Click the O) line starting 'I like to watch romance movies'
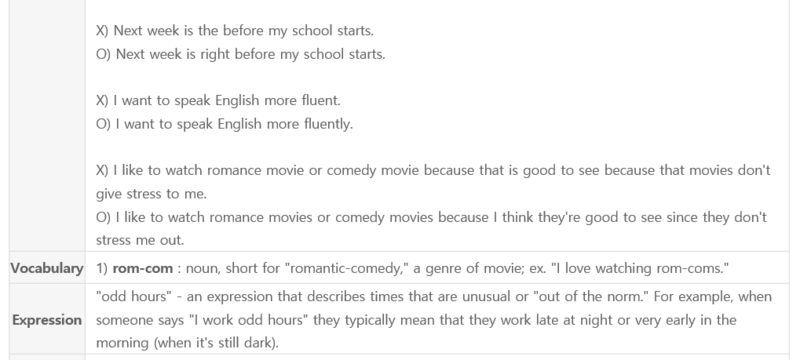Viewport: 800px width, 360px height. click(431, 217)
